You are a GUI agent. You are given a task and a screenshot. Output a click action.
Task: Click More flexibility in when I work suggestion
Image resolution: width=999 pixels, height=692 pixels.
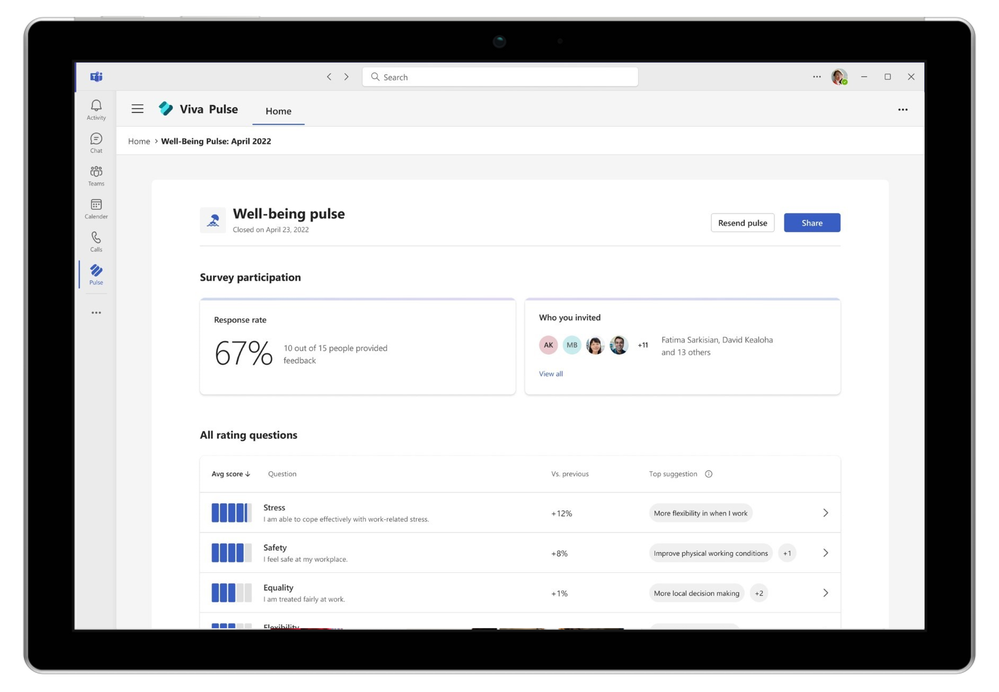(700, 513)
